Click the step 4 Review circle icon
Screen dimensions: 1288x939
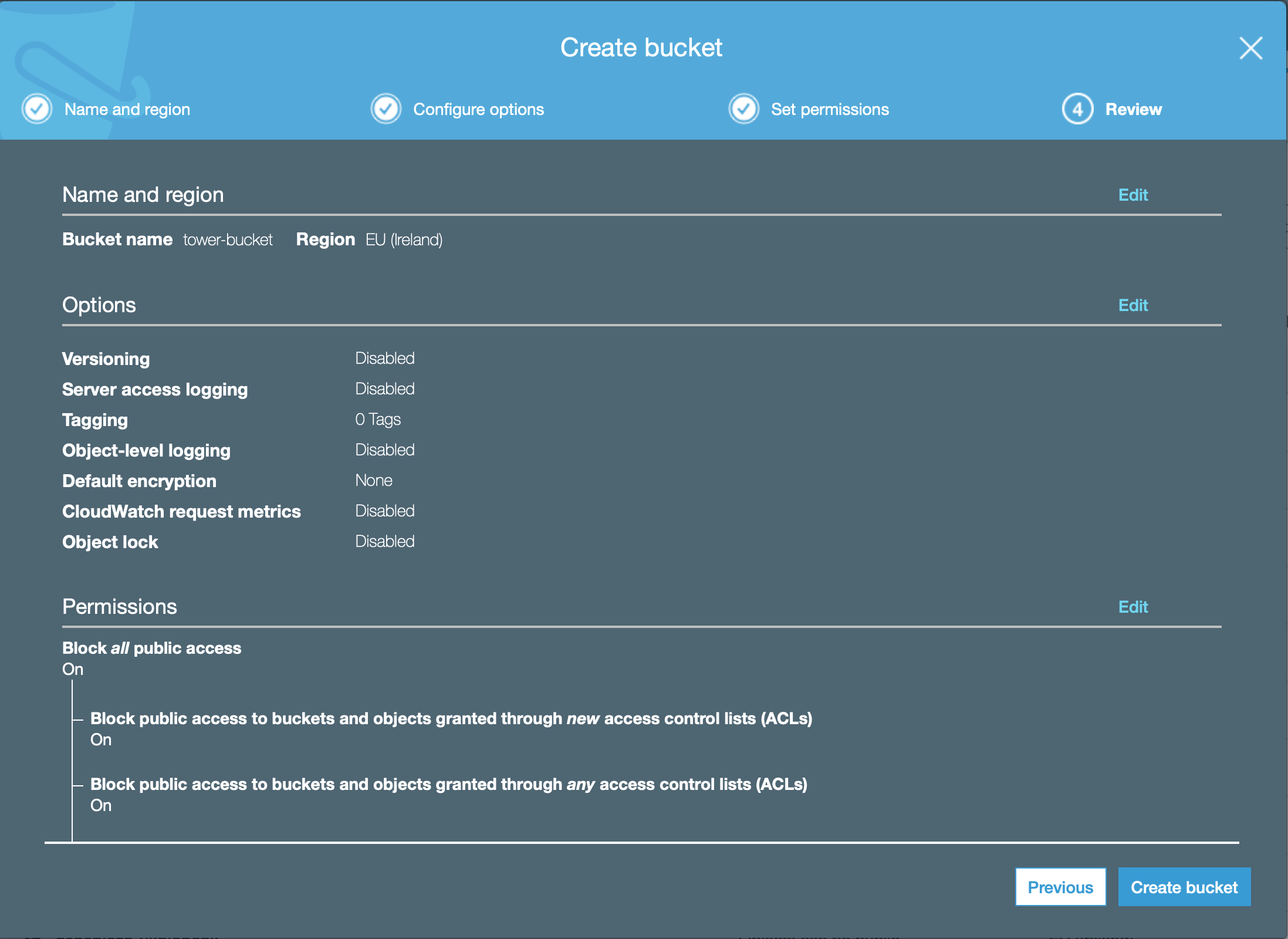pos(1077,109)
